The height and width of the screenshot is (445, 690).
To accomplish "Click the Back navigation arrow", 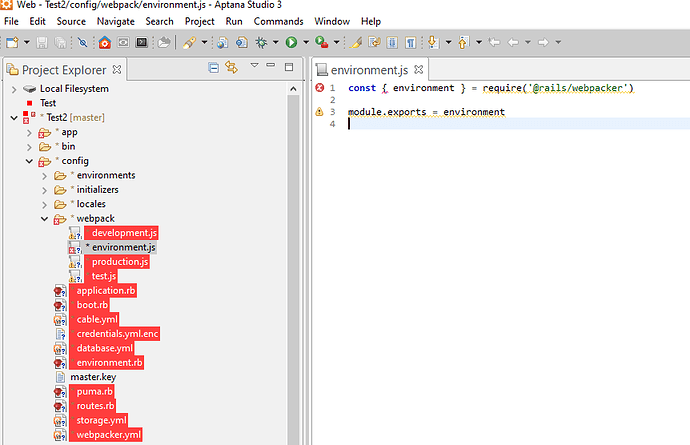I will (x=513, y=42).
